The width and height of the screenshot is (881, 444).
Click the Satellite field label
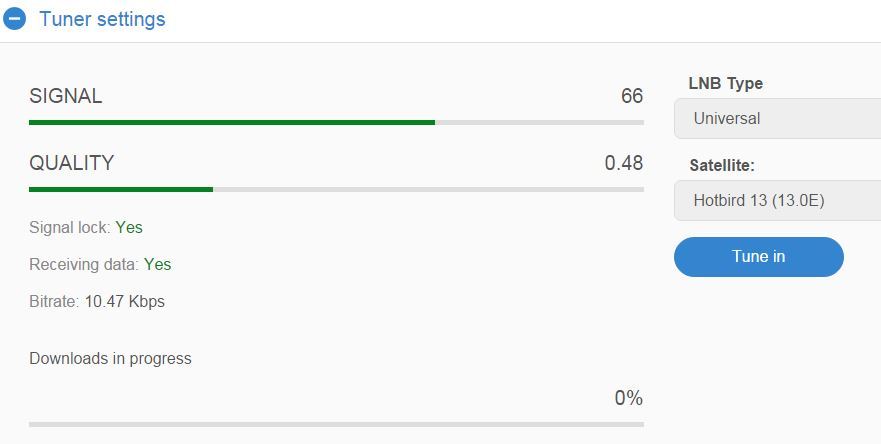tap(722, 165)
